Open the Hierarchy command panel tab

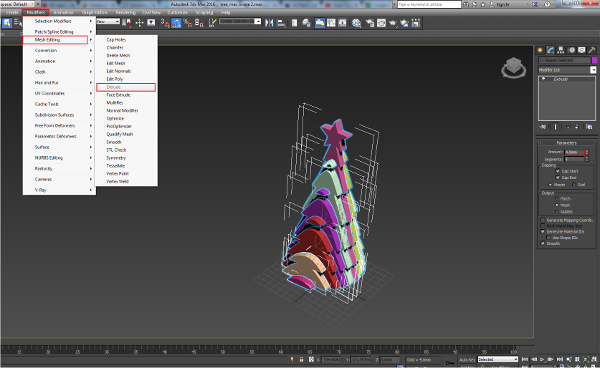coord(561,50)
